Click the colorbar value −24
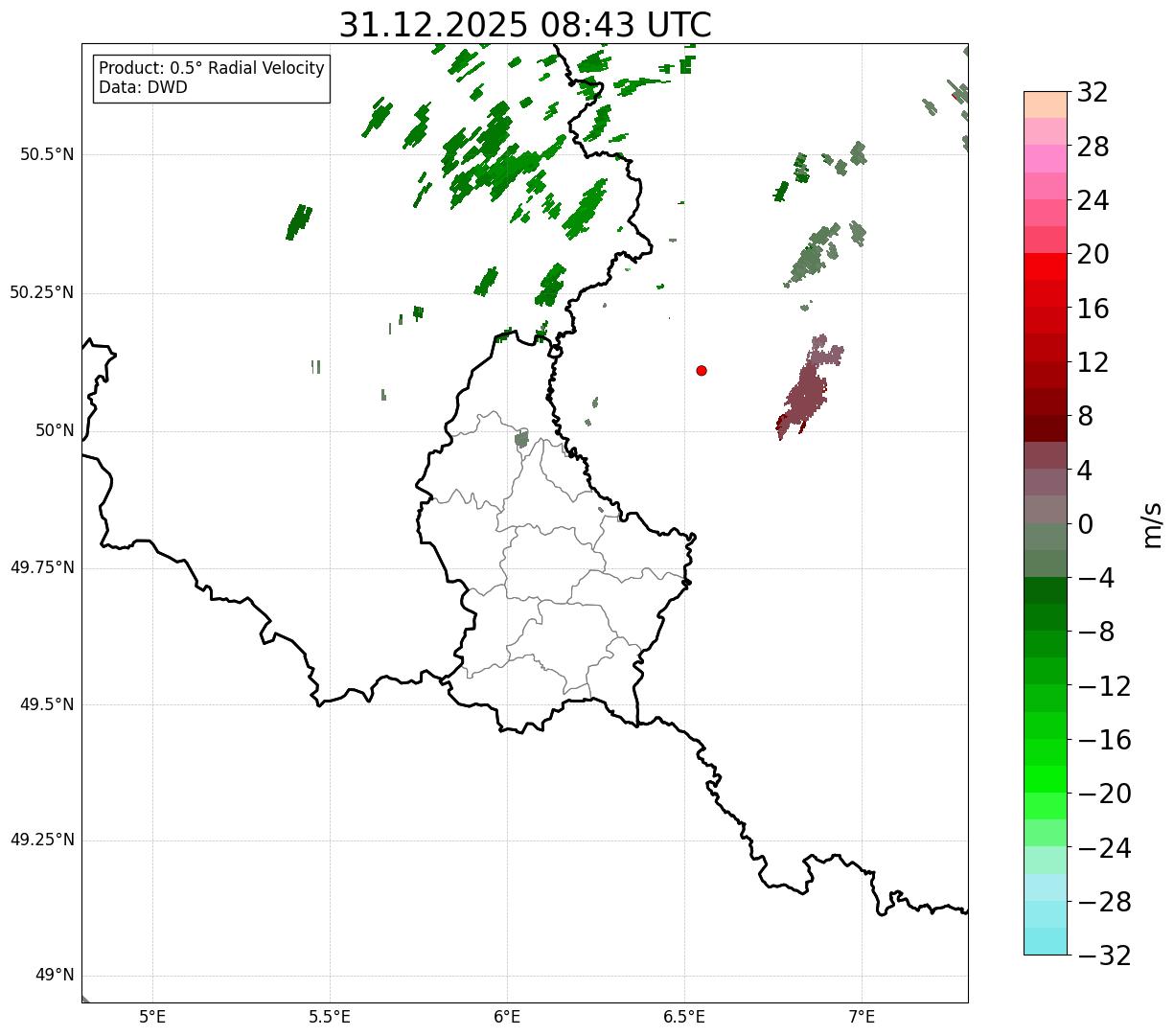The height and width of the screenshot is (1036, 1174). 1104,848
